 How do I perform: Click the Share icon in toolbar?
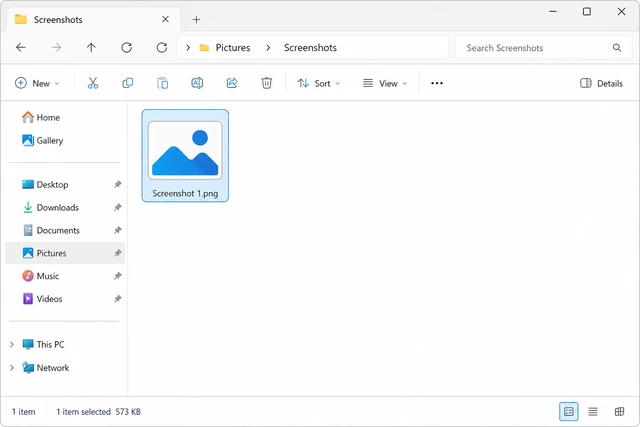[232, 83]
